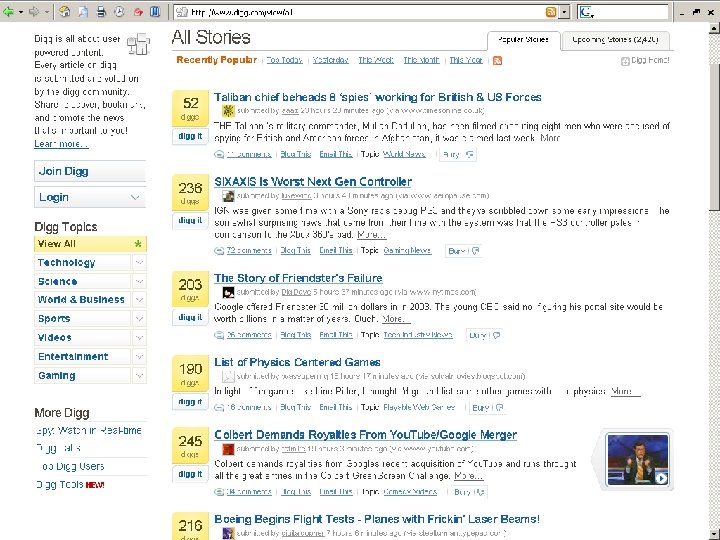The height and width of the screenshot is (540, 720).
Task: Filter stories by Top Today
Action: pyautogui.click(x=285, y=60)
